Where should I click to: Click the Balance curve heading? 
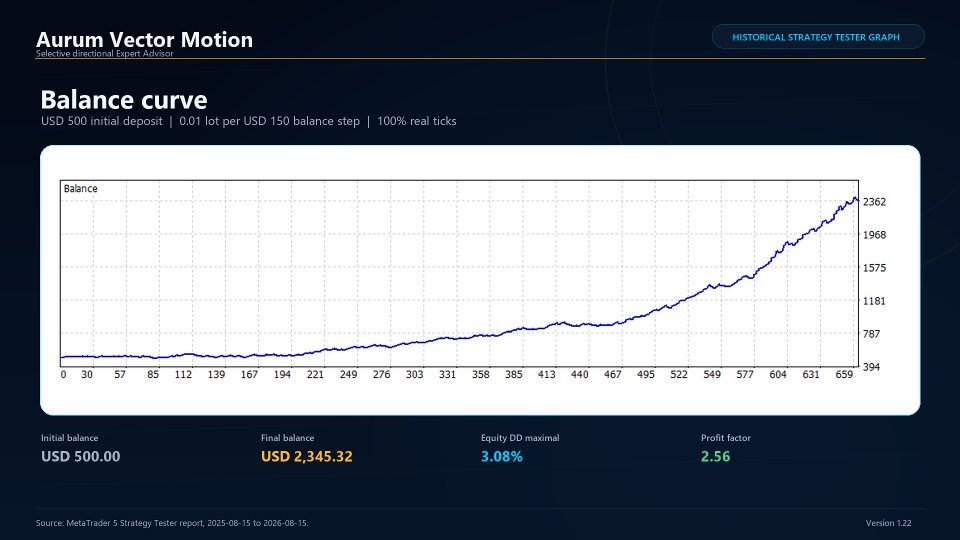(x=124, y=100)
